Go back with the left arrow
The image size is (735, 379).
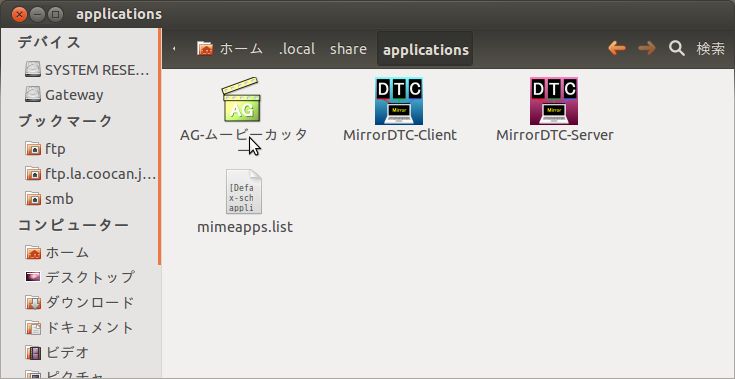click(x=616, y=48)
